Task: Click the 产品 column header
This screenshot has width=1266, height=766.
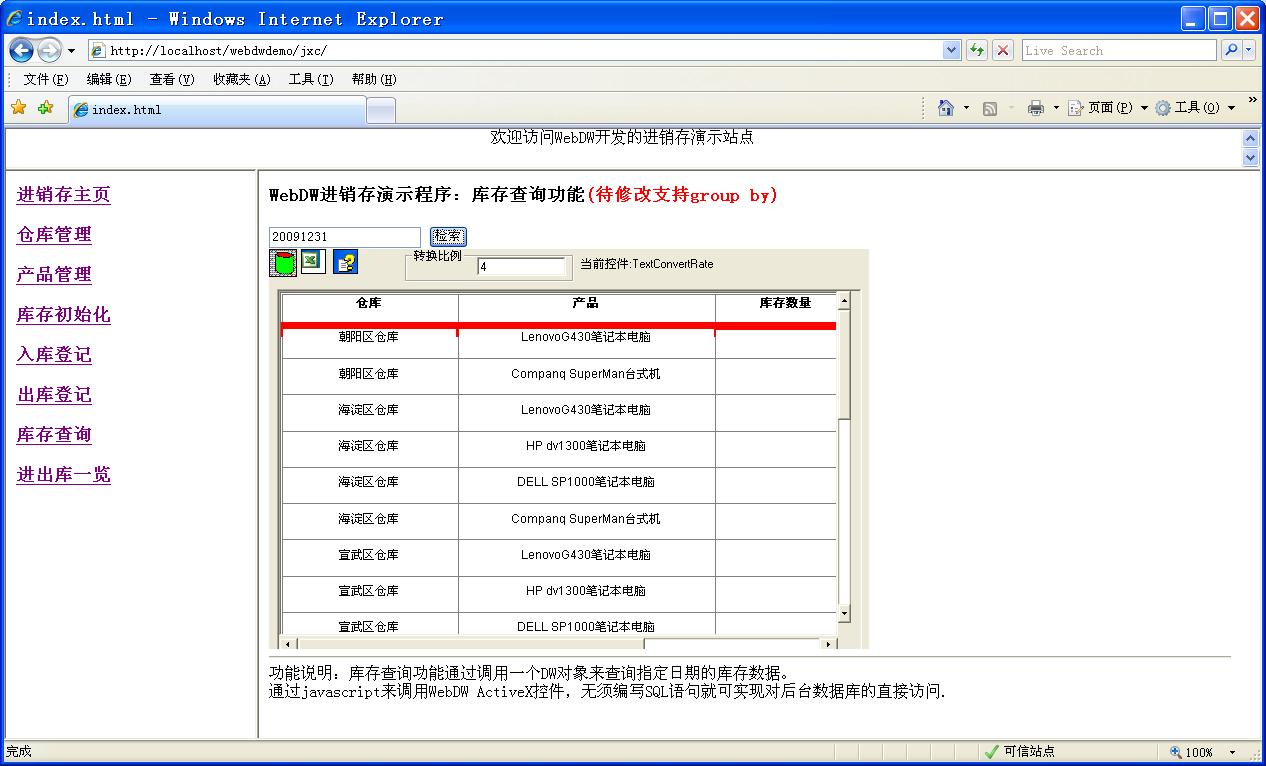Action: (x=586, y=303)
